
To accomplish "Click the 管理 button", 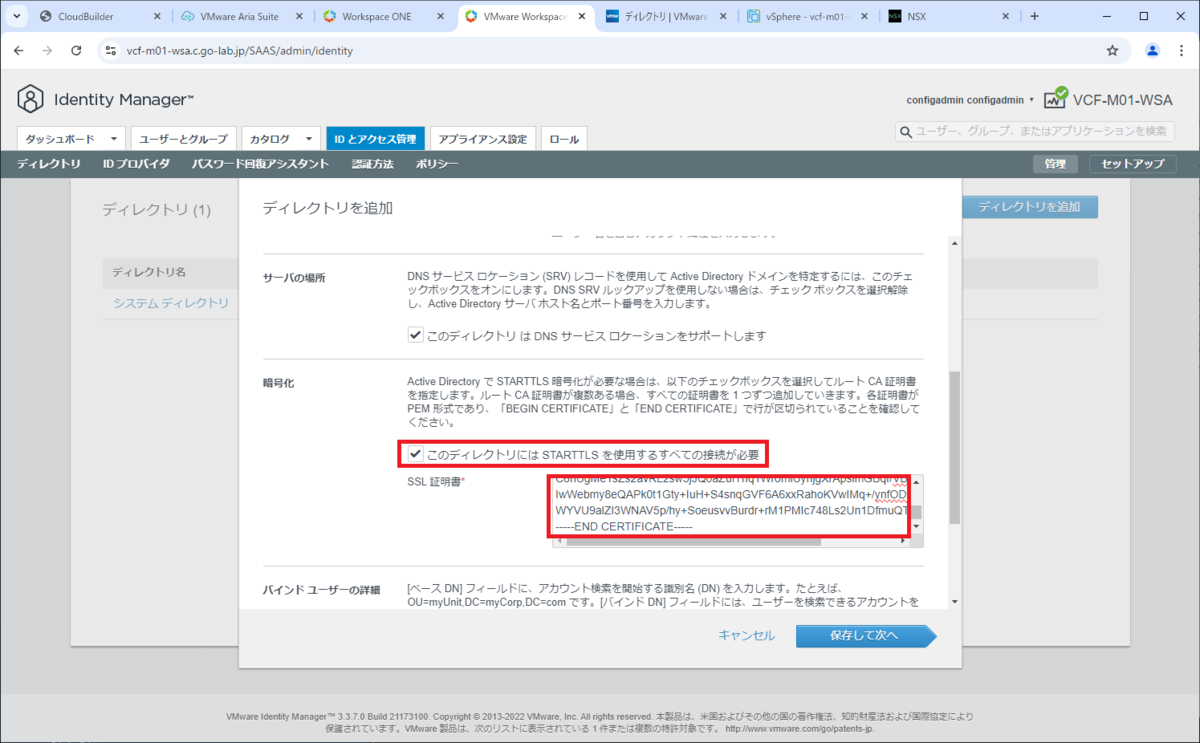I will [1055, 164].
